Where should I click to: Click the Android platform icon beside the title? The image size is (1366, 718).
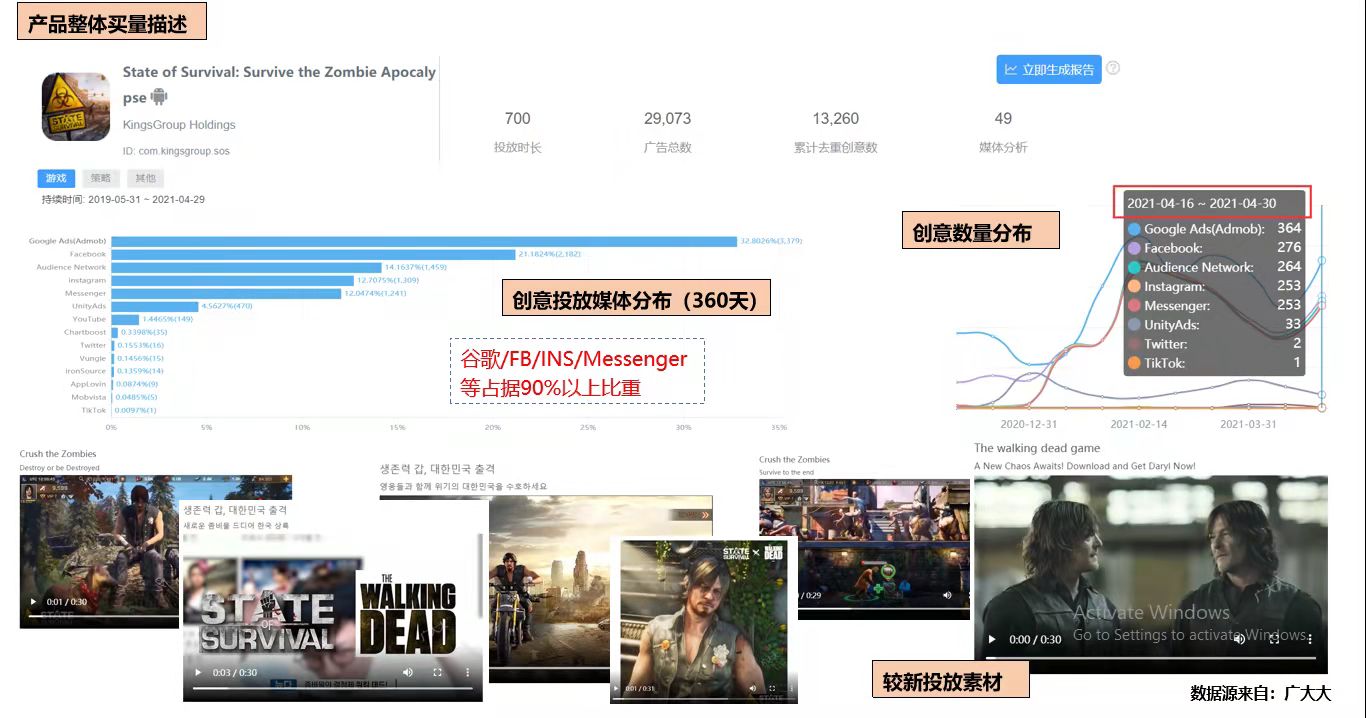[159, 97]
